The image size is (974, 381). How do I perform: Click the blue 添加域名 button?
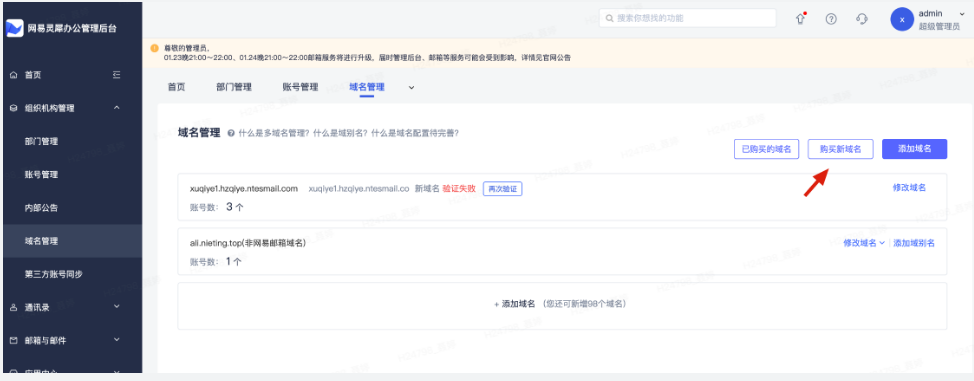[x=914, y=149]
